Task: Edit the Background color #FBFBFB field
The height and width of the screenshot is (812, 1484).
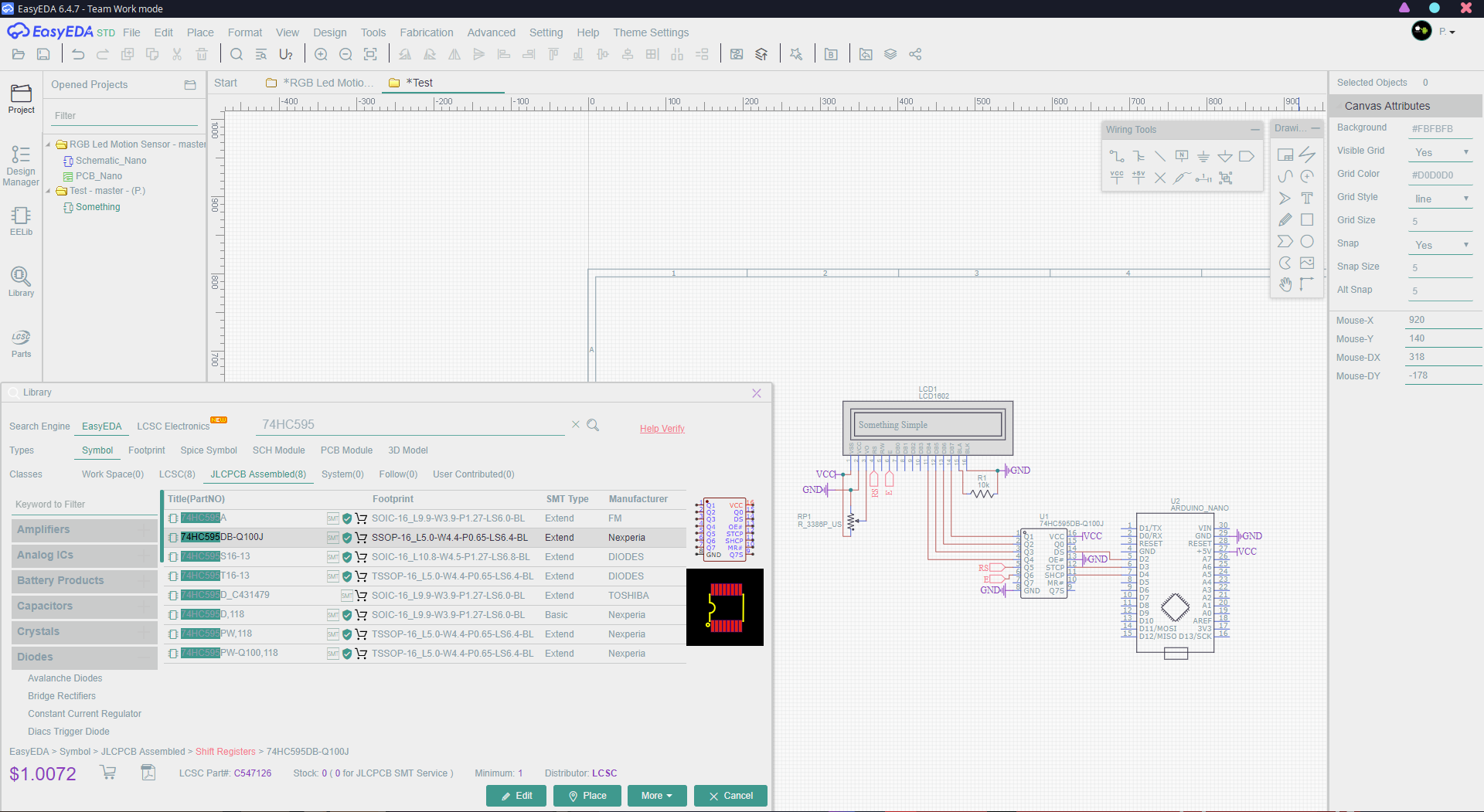Action: click(x=1441, y=129)
